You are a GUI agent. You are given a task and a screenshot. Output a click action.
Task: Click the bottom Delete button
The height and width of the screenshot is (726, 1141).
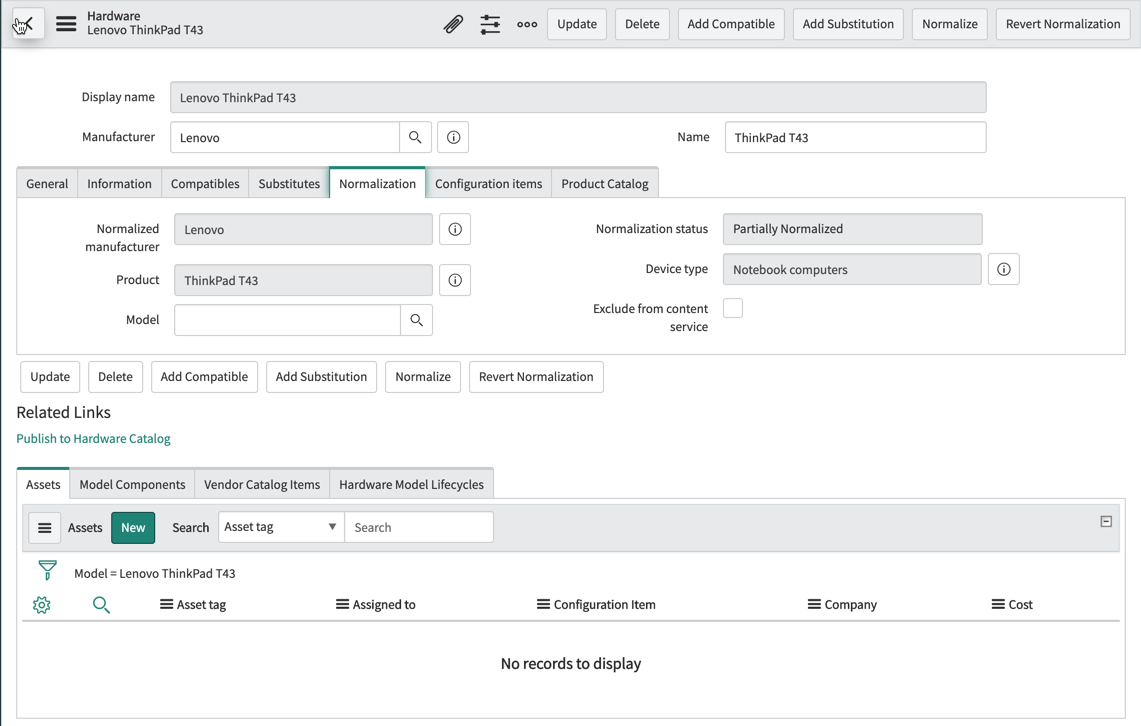[x=116, y=377]
